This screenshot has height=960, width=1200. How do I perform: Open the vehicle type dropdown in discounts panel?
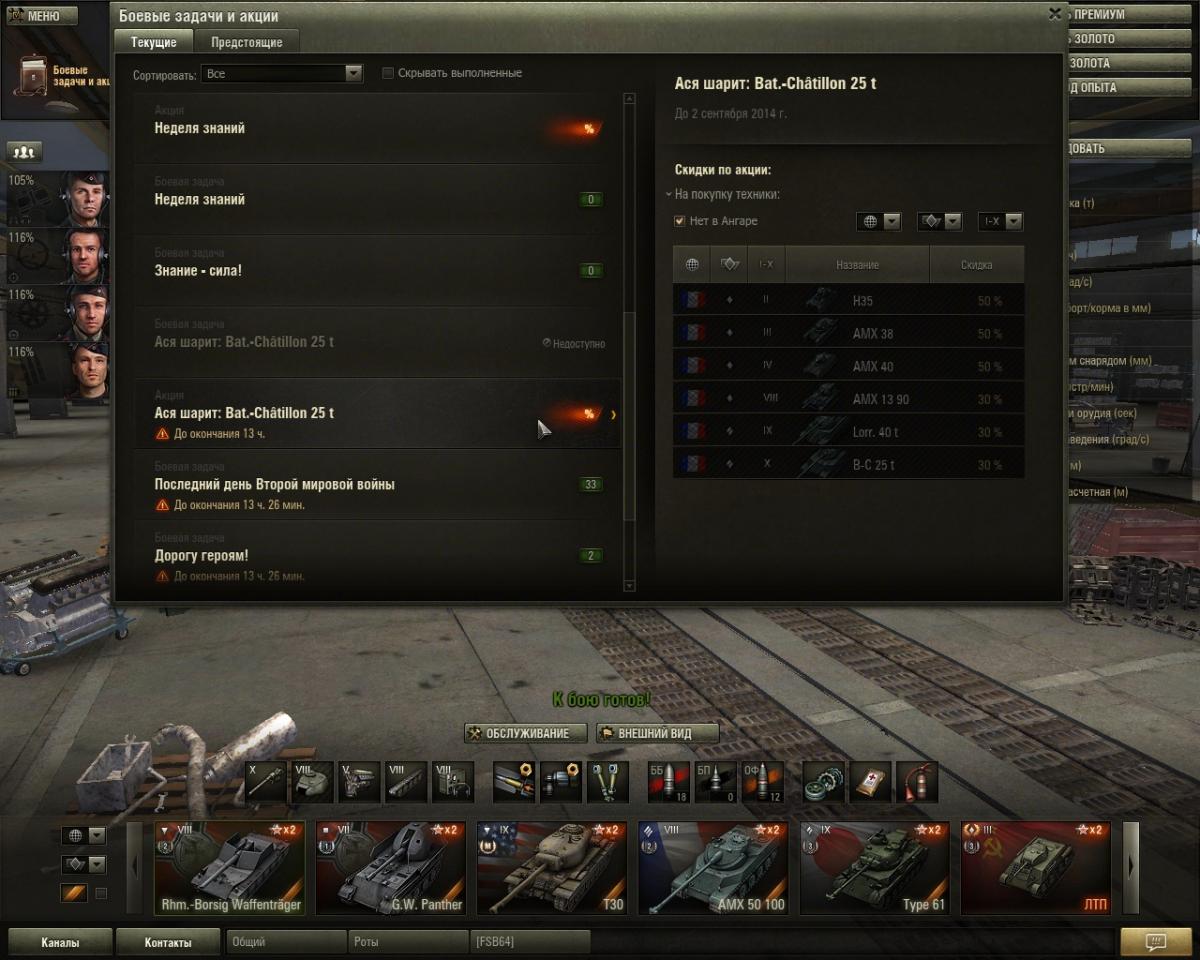click(x=939, y=221)
